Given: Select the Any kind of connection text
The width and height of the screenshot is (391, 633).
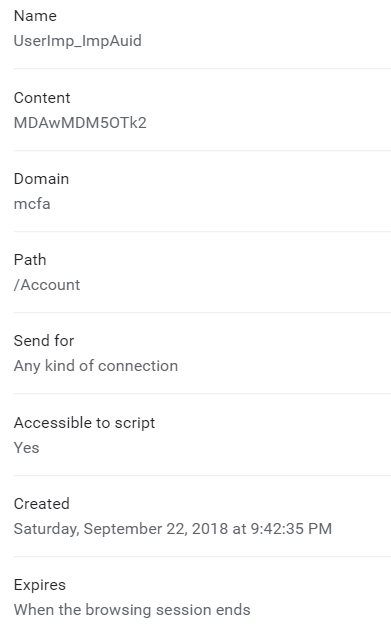Looking at the screenshot, I should 96,366.
